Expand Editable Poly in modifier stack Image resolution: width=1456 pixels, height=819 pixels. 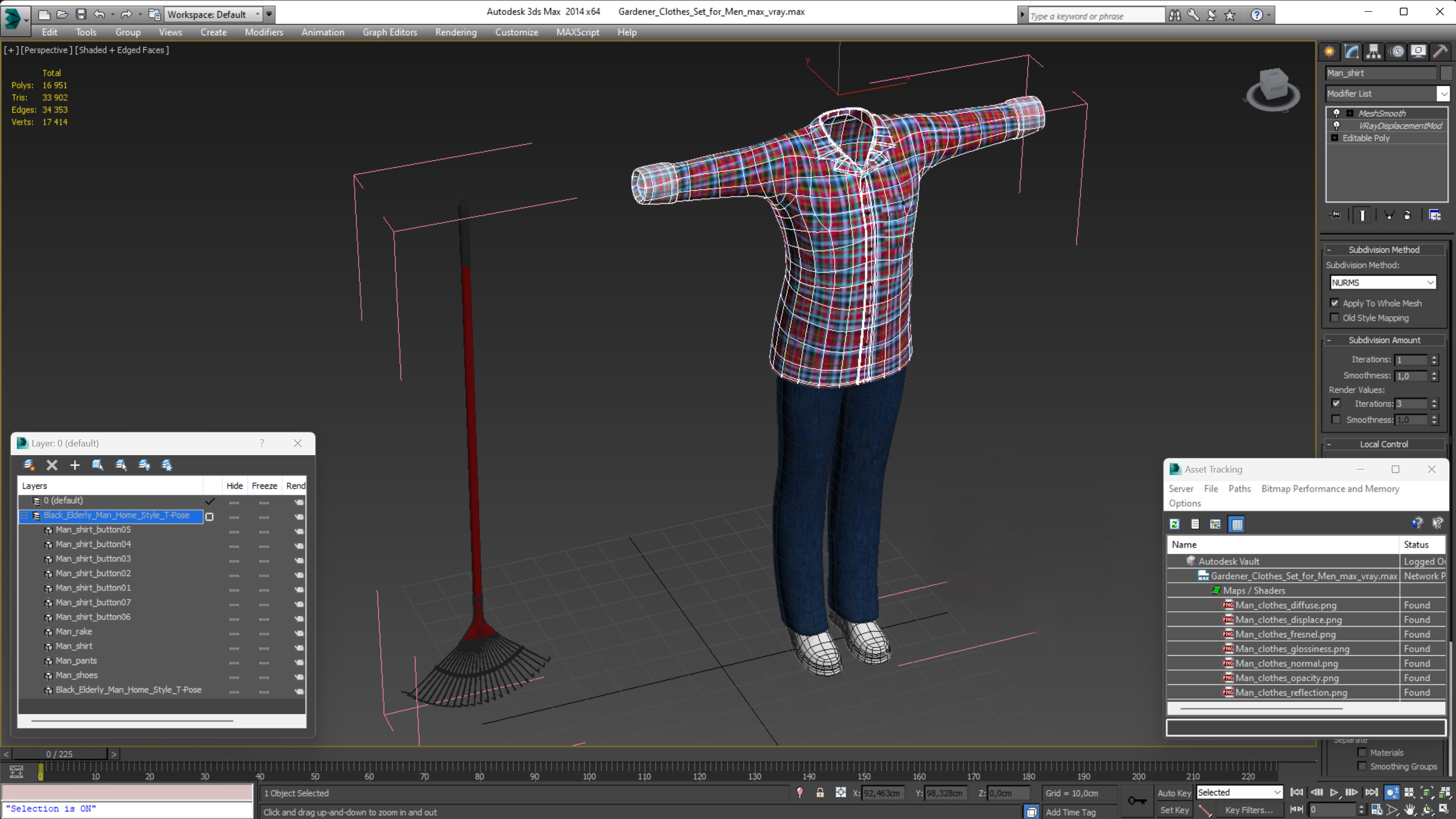1335,138
